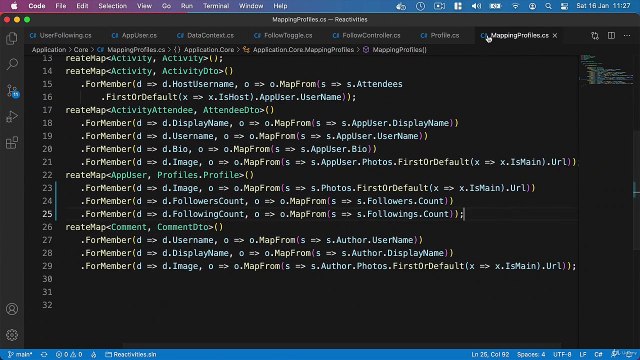Open the Edit menu
The image size is (640, 360).
[x=82, y=6]
